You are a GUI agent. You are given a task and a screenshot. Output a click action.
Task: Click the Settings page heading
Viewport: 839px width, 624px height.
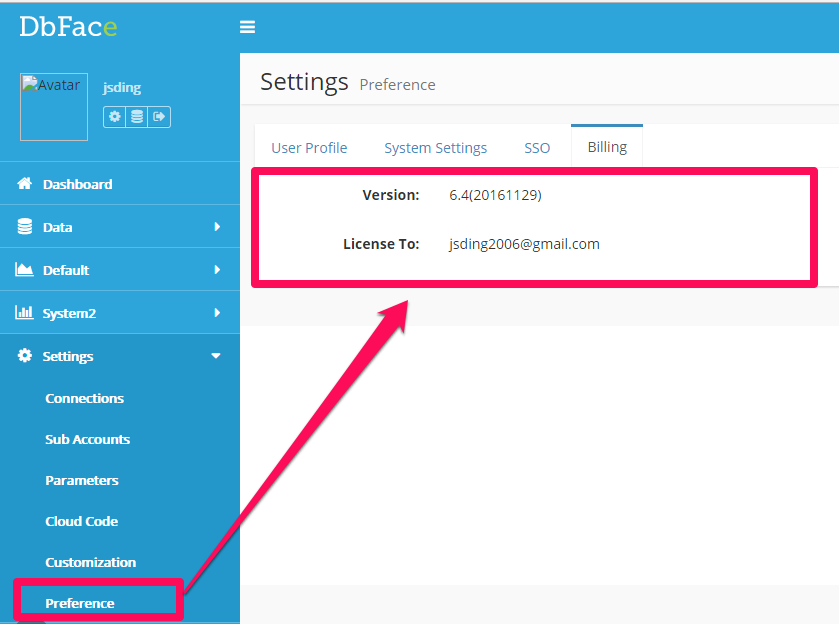[304, 82]
